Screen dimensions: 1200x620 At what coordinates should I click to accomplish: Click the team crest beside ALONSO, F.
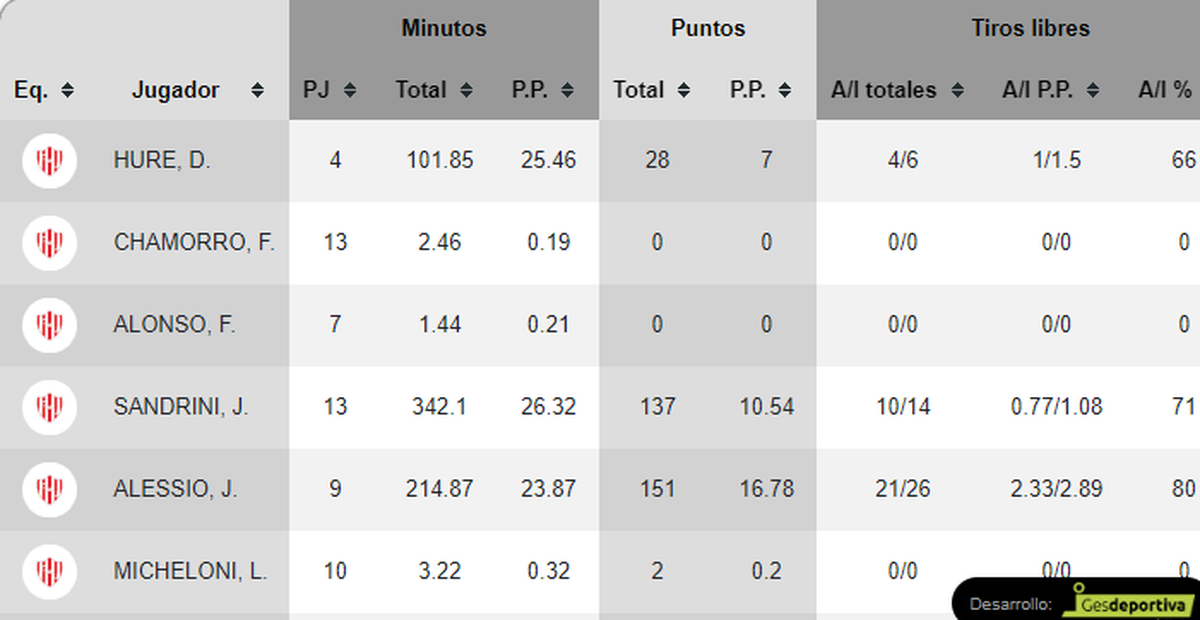coord(50,324)
